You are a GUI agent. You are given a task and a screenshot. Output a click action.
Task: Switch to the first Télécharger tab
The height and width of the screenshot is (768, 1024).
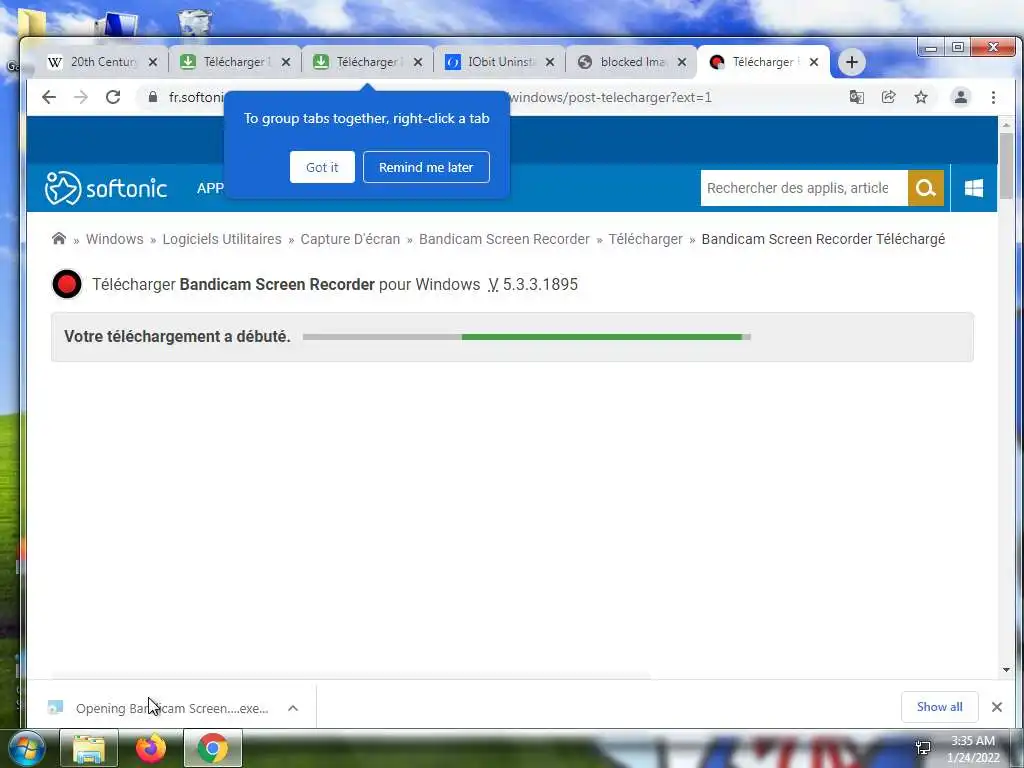click(x=236, y=62)
